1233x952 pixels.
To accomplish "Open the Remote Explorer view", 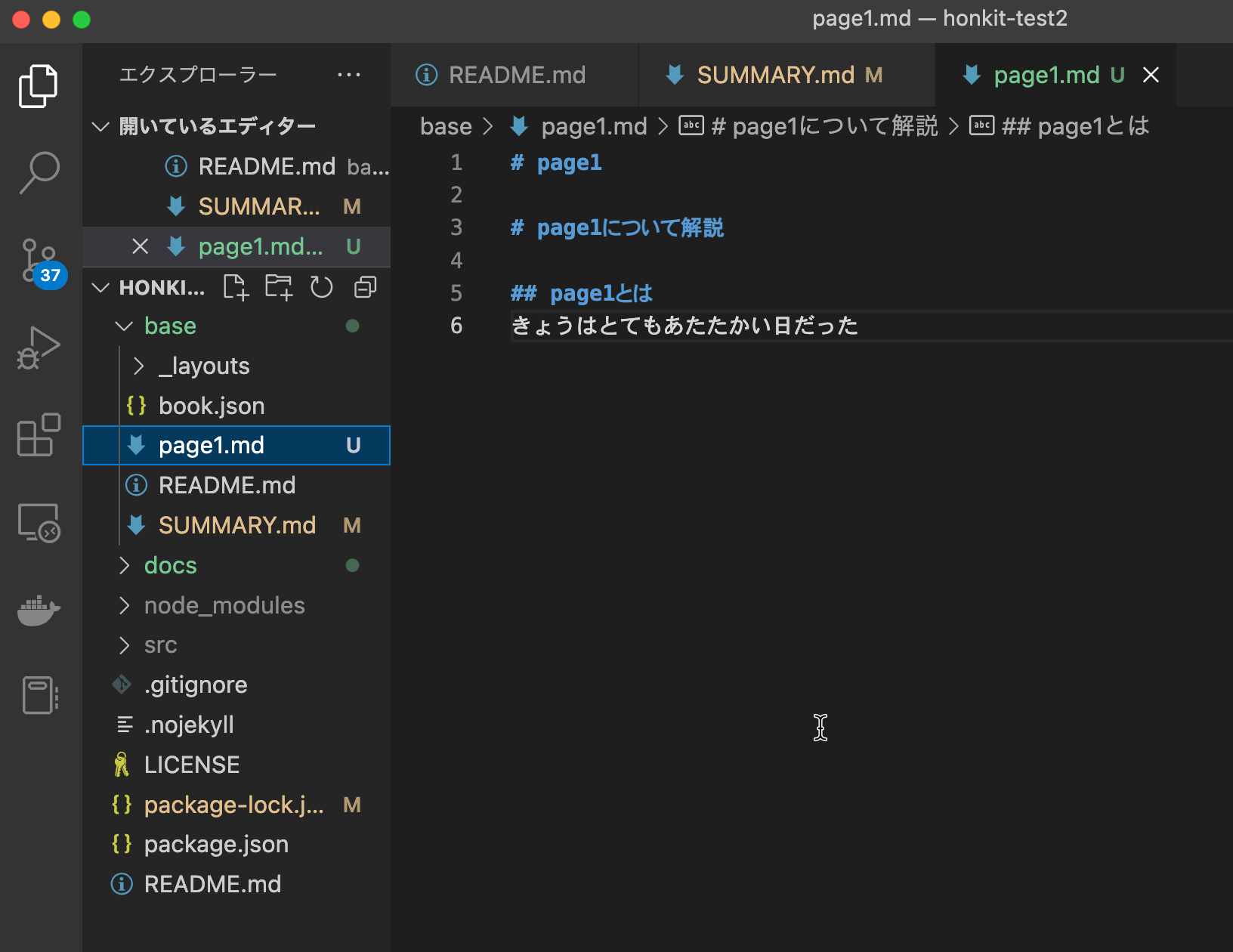I will tap(39, 523).
